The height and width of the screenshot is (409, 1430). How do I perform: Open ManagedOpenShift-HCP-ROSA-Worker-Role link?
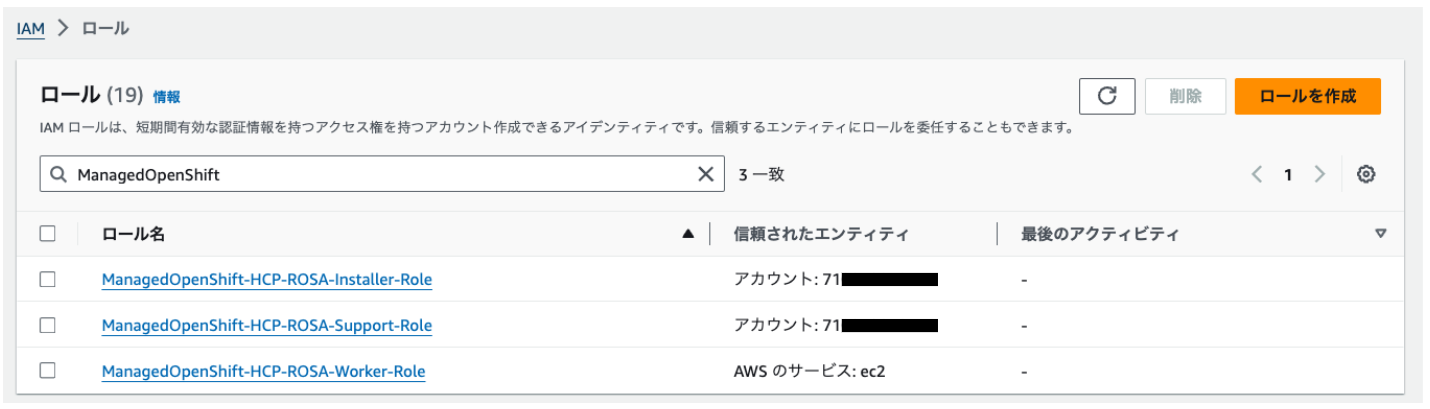point(263,371)
